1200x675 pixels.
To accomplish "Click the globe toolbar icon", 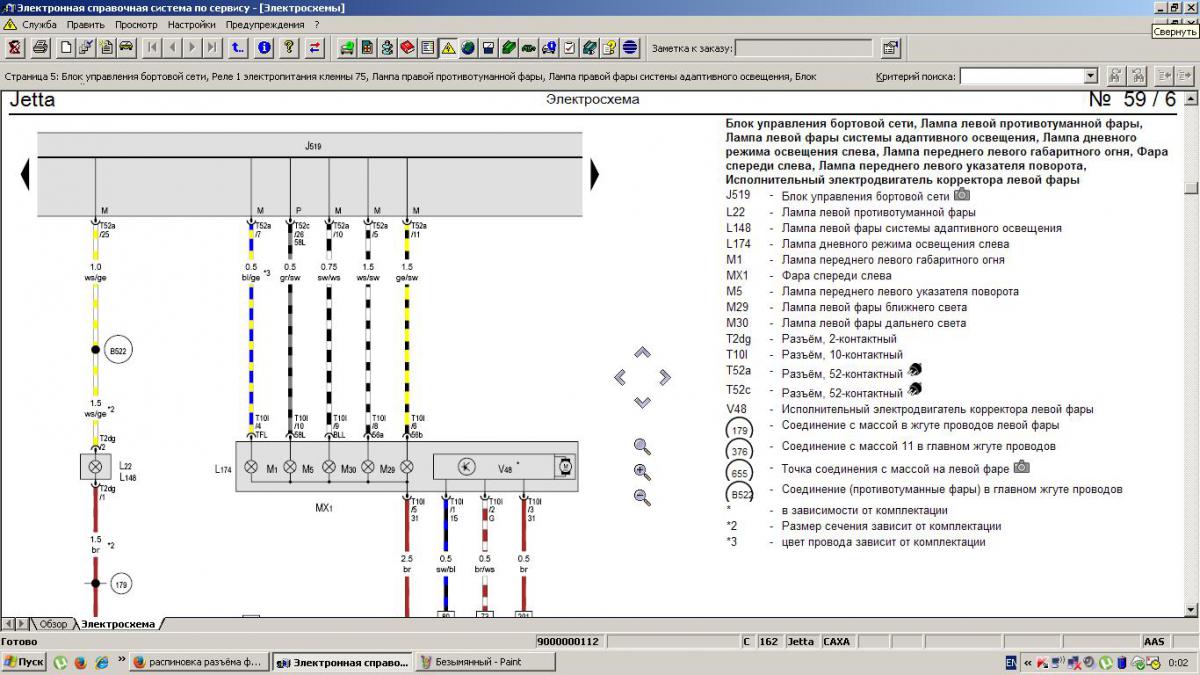I will (x=468, y=47).
